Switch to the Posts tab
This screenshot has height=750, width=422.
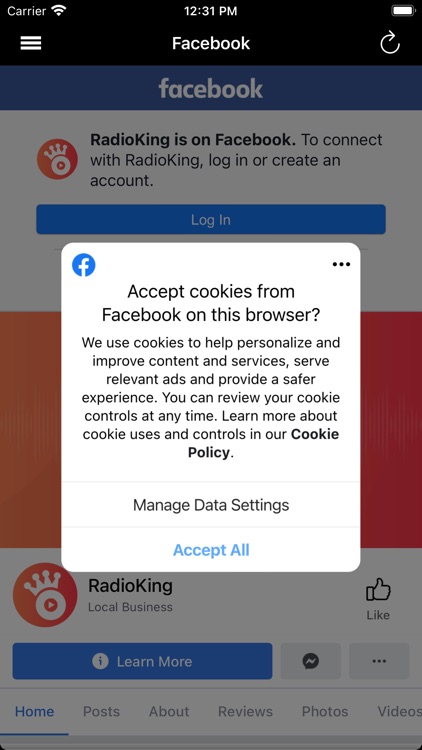tap(101, 711)
